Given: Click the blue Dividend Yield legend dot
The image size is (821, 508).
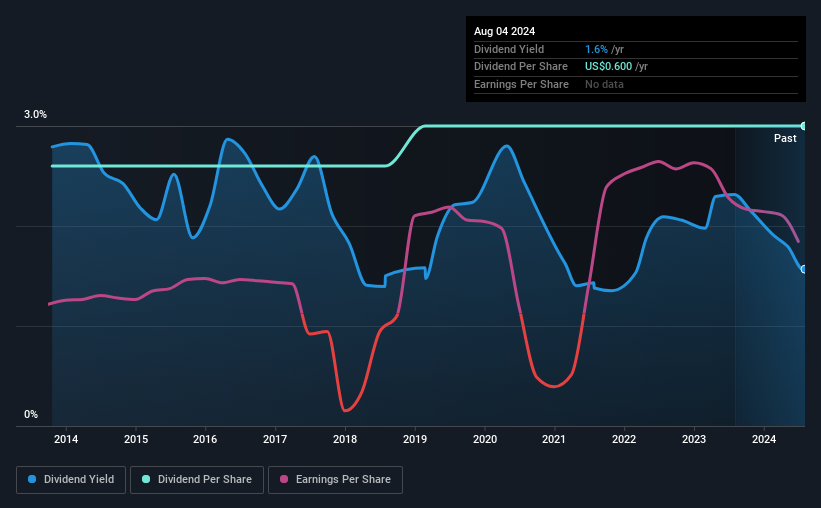Looking at the screenshot, I should pos(32,479).
